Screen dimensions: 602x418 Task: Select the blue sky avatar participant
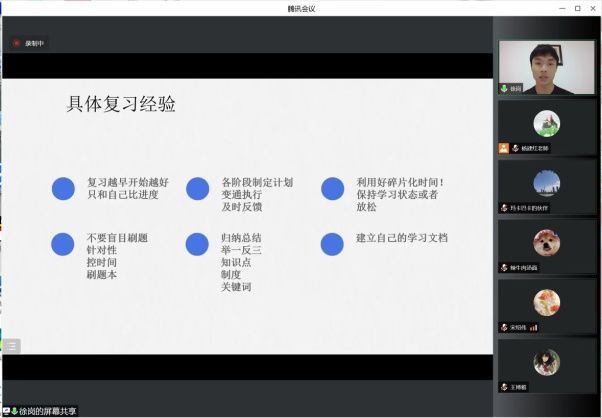[547, 183]
